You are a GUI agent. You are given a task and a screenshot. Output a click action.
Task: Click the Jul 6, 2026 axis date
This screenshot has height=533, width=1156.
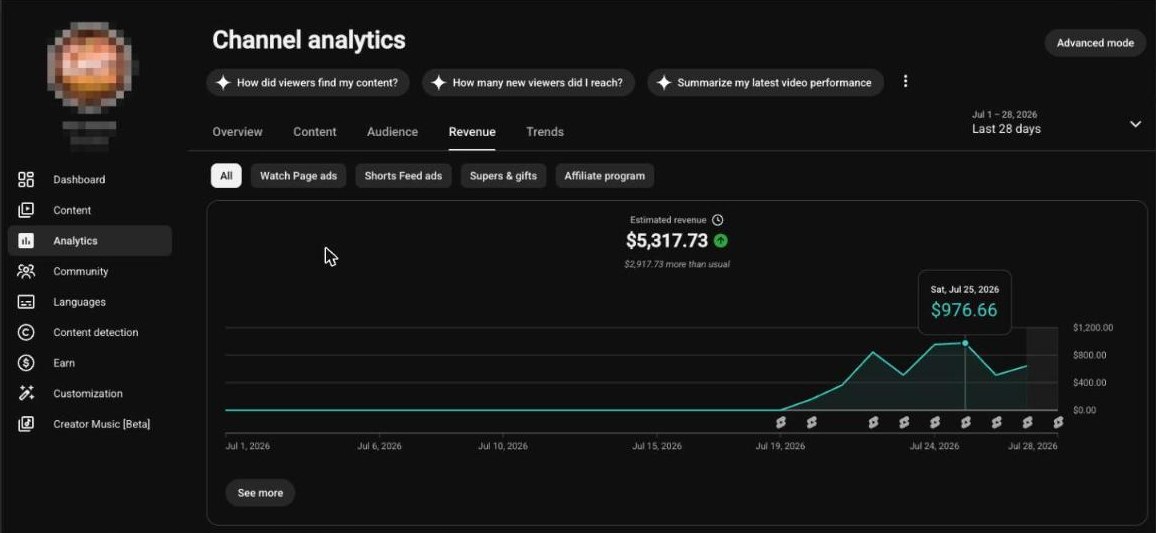coord(380,446)
